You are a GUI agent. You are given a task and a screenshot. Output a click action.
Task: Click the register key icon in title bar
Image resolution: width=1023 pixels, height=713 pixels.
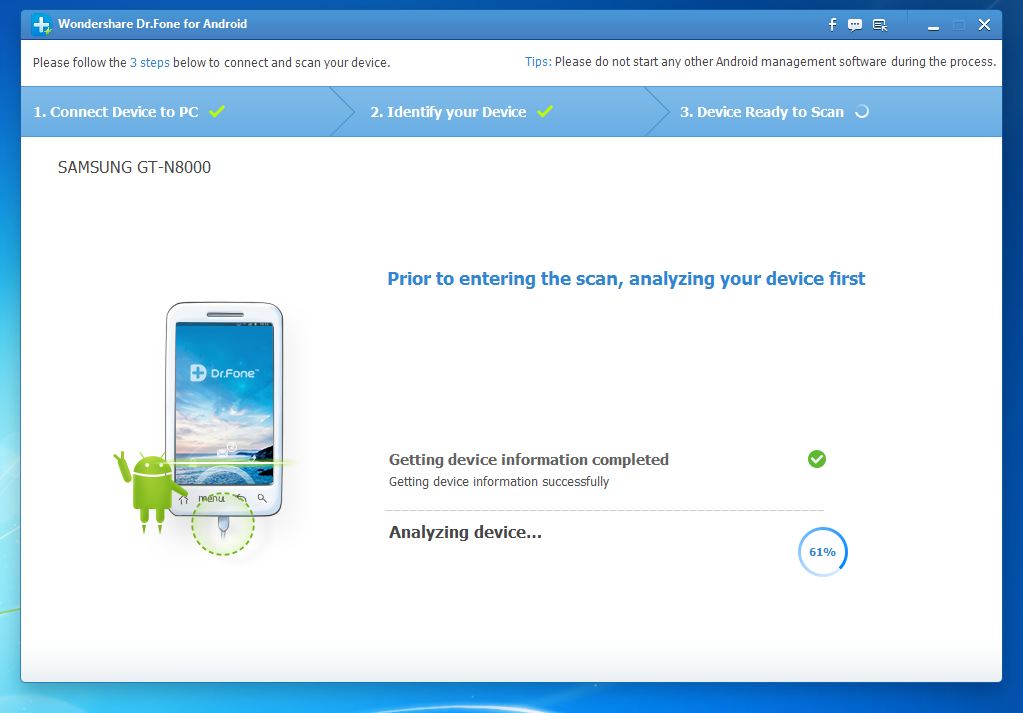(879, 25)
